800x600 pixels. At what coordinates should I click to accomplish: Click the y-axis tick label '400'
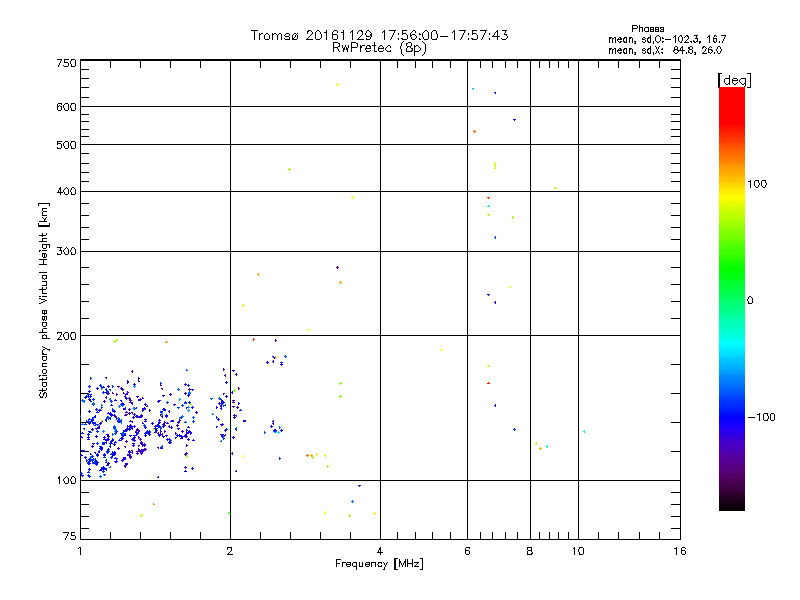tap(66, 191)
